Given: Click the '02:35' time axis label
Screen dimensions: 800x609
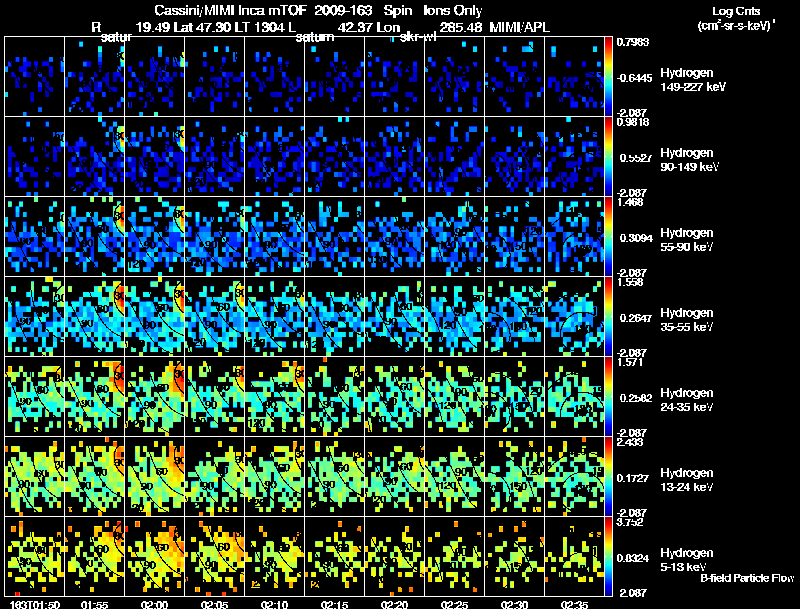Looking at the screenshot, I should pos(574,604).
